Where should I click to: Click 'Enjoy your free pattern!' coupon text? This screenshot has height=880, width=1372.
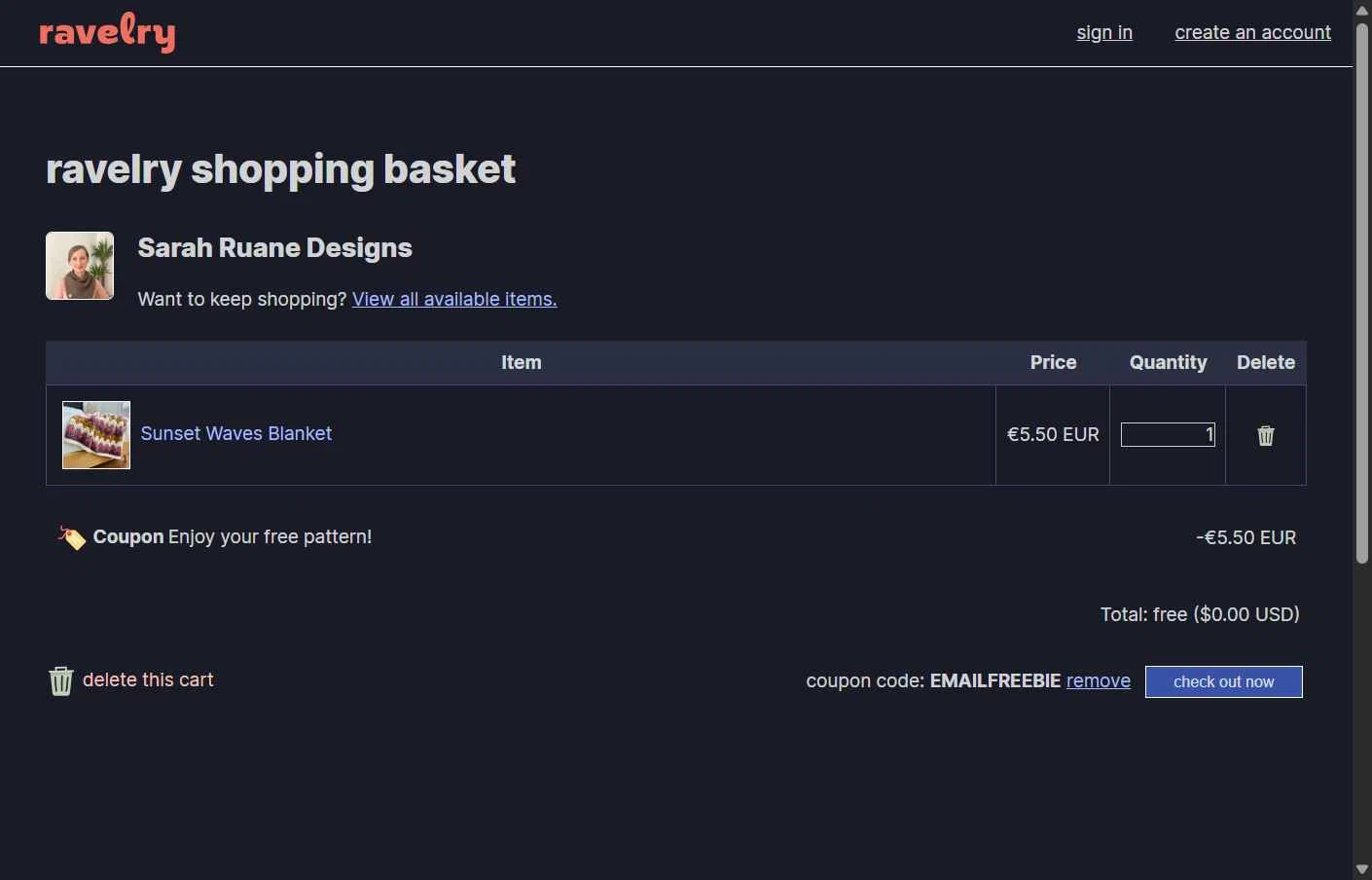pos(271,536)
